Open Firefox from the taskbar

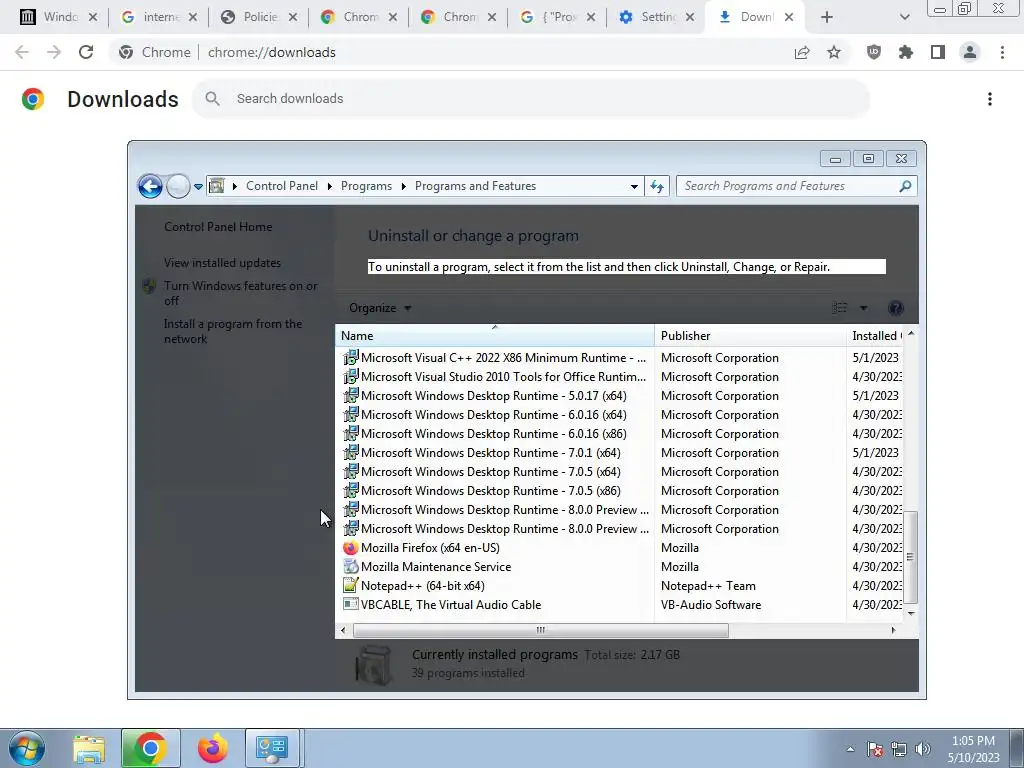pyautogui.click(x=213, y=748)
